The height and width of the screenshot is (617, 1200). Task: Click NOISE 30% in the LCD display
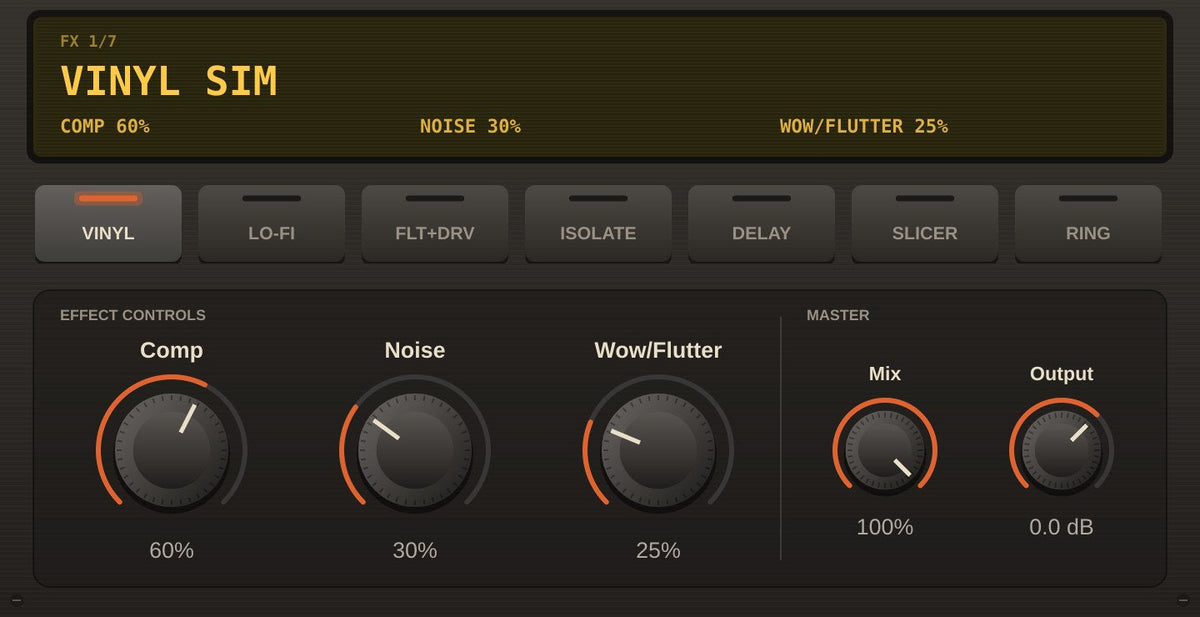[470, 126]
